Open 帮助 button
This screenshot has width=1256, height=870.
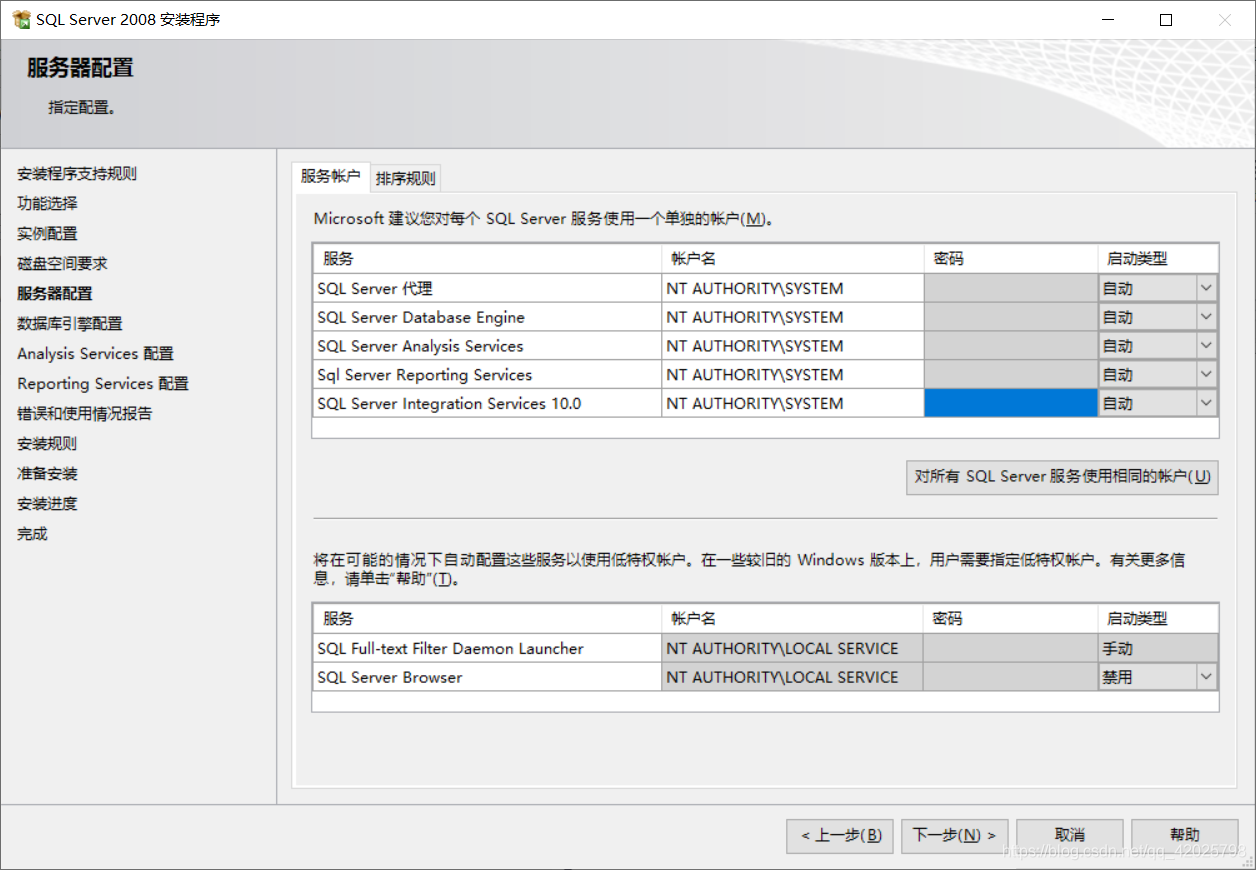[1185, 835]
